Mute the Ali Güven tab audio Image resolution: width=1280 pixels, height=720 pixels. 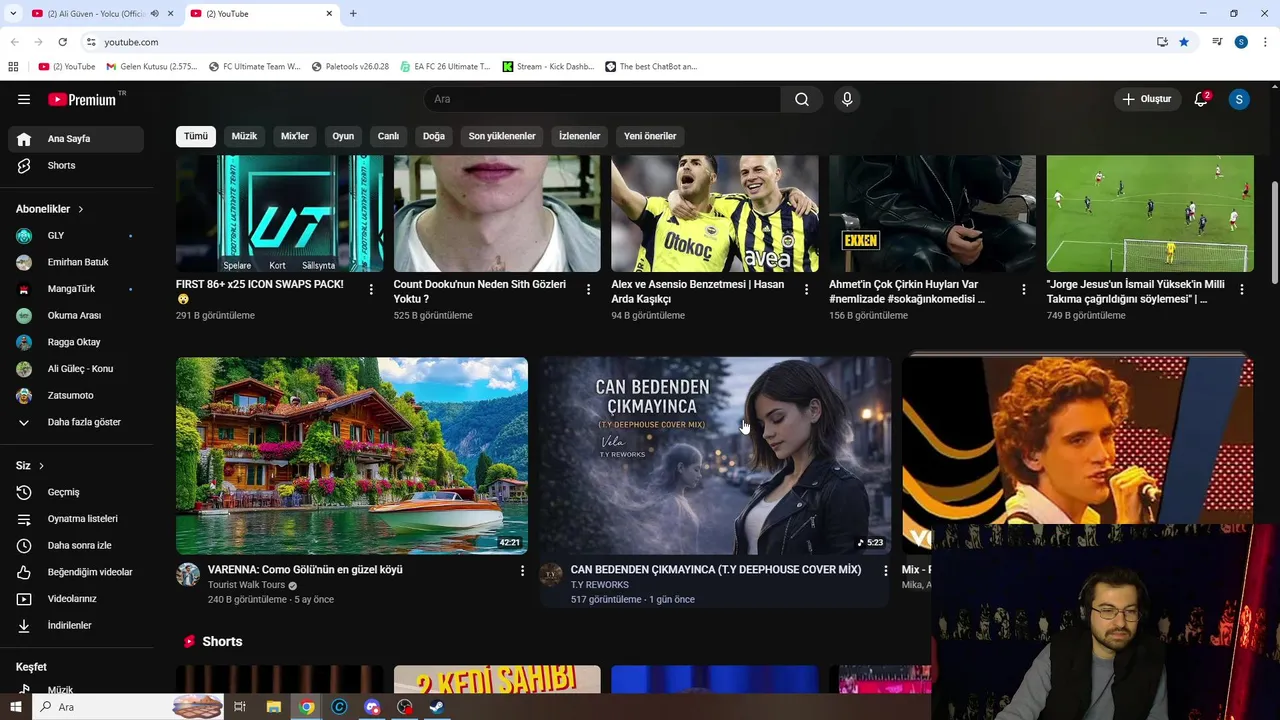[x=154, y=13]
